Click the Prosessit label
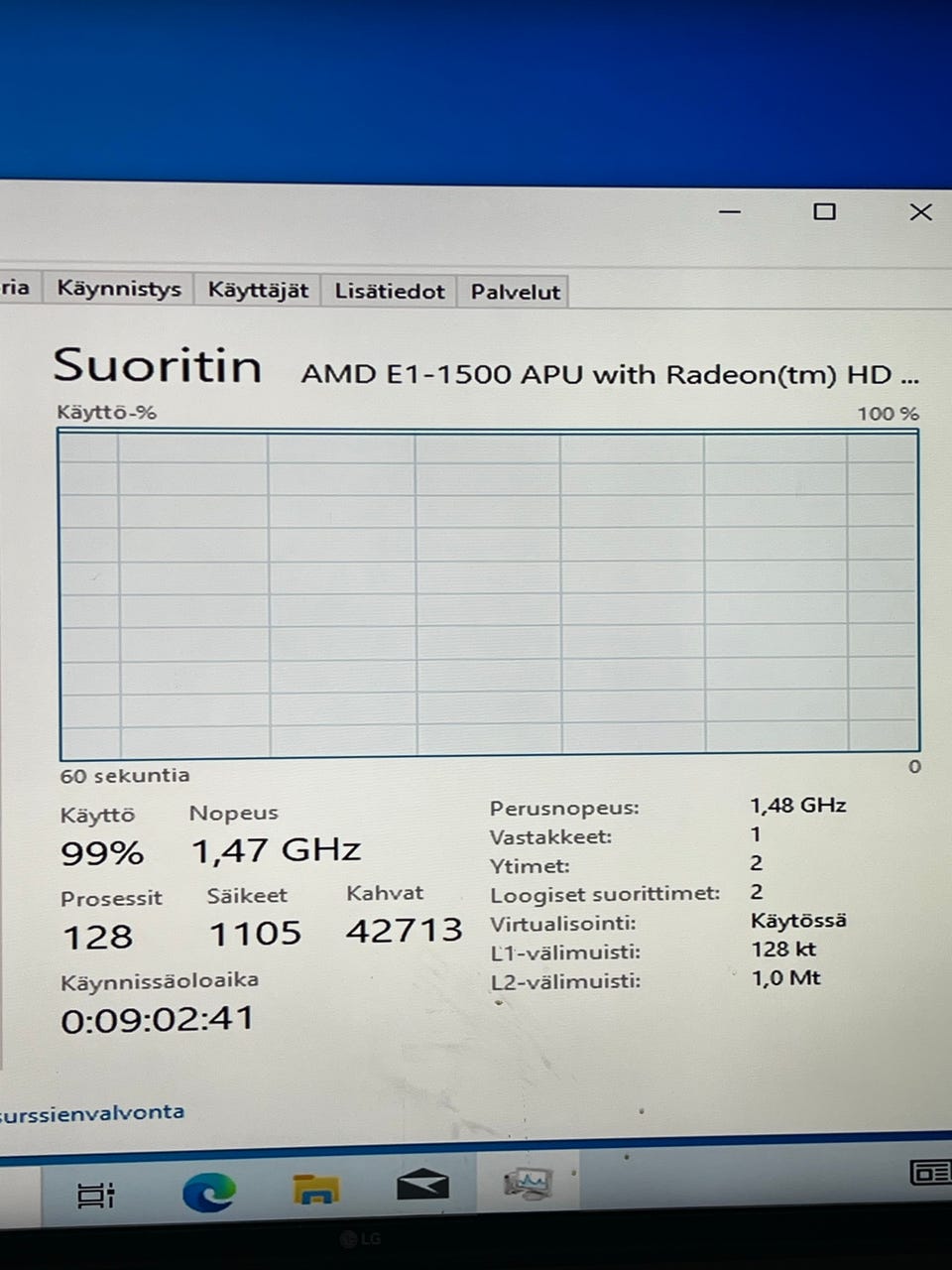Viewport: 952px width, 1270px height. point(111,898)
